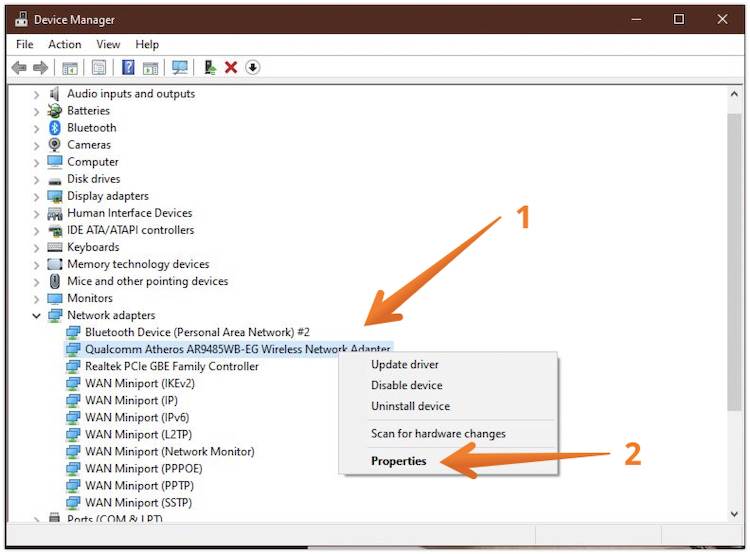The height and width of the screenshot is (554, 750).
Task: Expand the Bluetooth category
Action: (x=37, y=128)
